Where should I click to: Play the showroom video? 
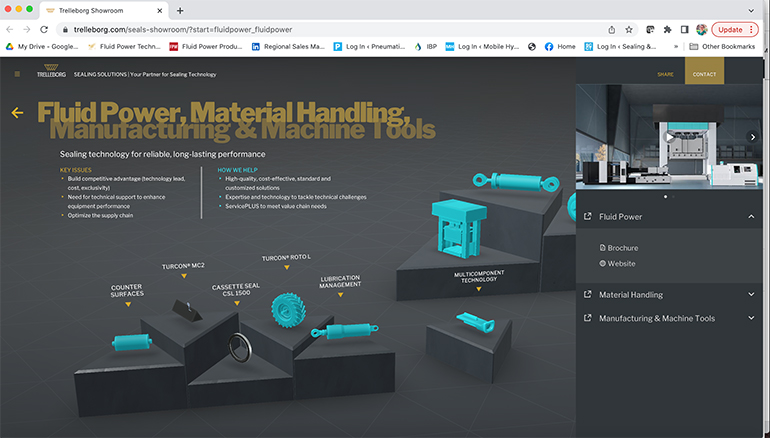click(669, 137)
